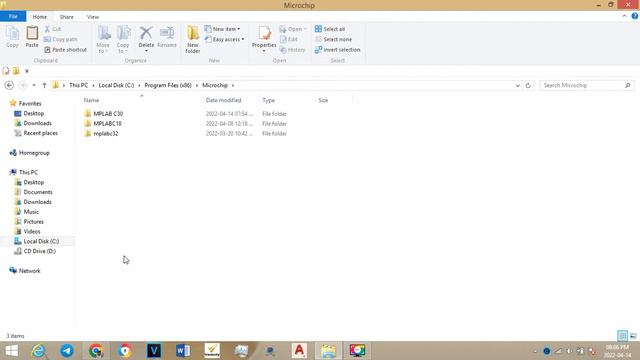Open the address bar history dropdown
Image resolution: width=640 pixels, height=360 pixels.
pyautogui.click(x=518, y=85)
